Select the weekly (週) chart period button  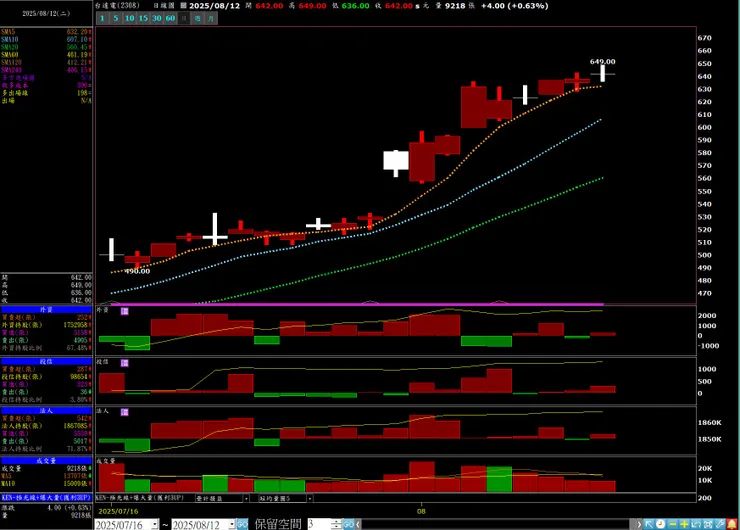point(198,18)
